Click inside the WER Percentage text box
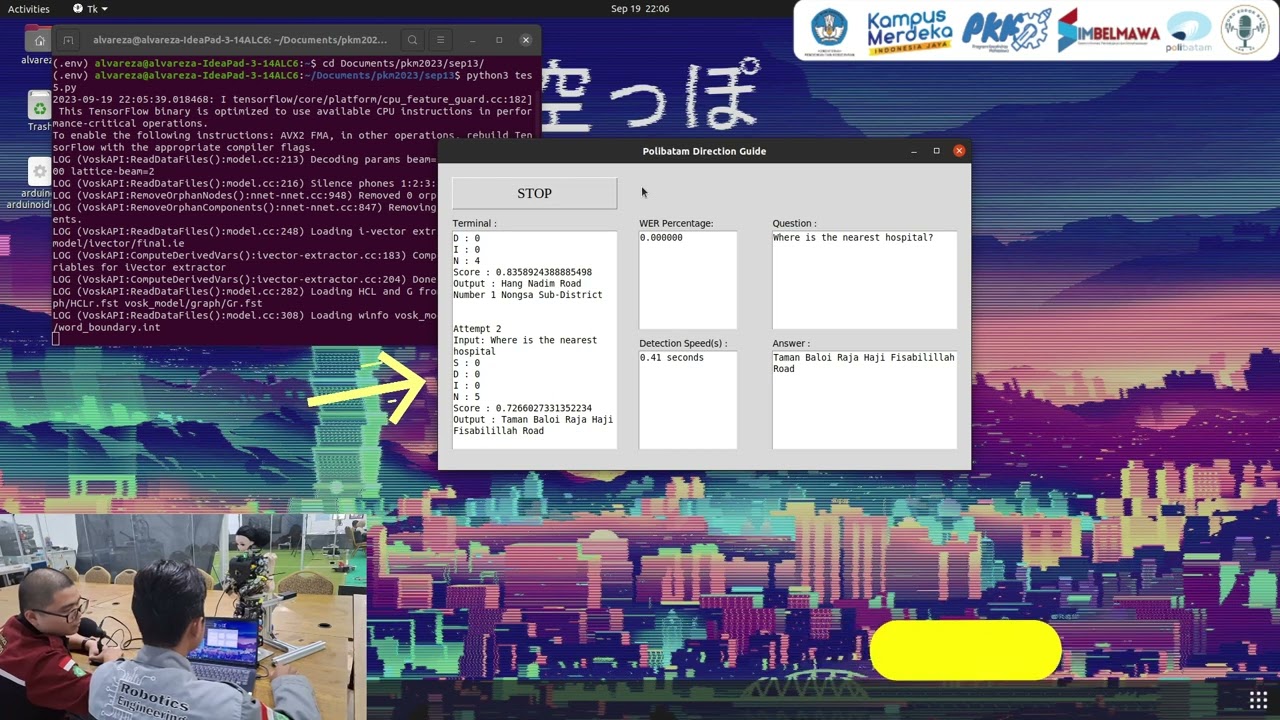The height and width of the screenshot is (720, 1280). point(688,280)
